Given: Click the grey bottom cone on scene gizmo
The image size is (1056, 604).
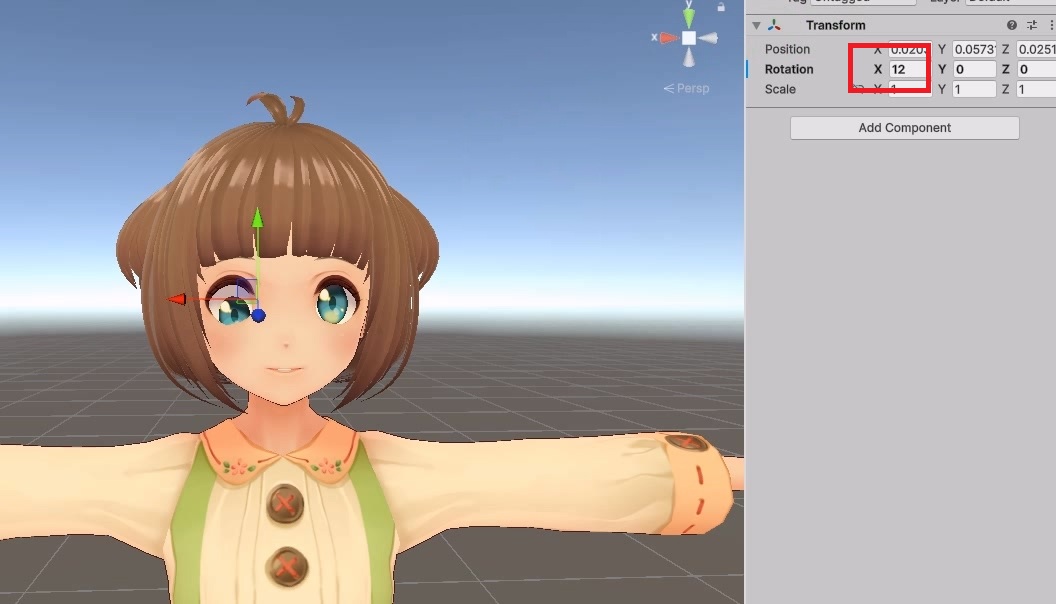Looking at the screenshot, I should tap(688, 58).
